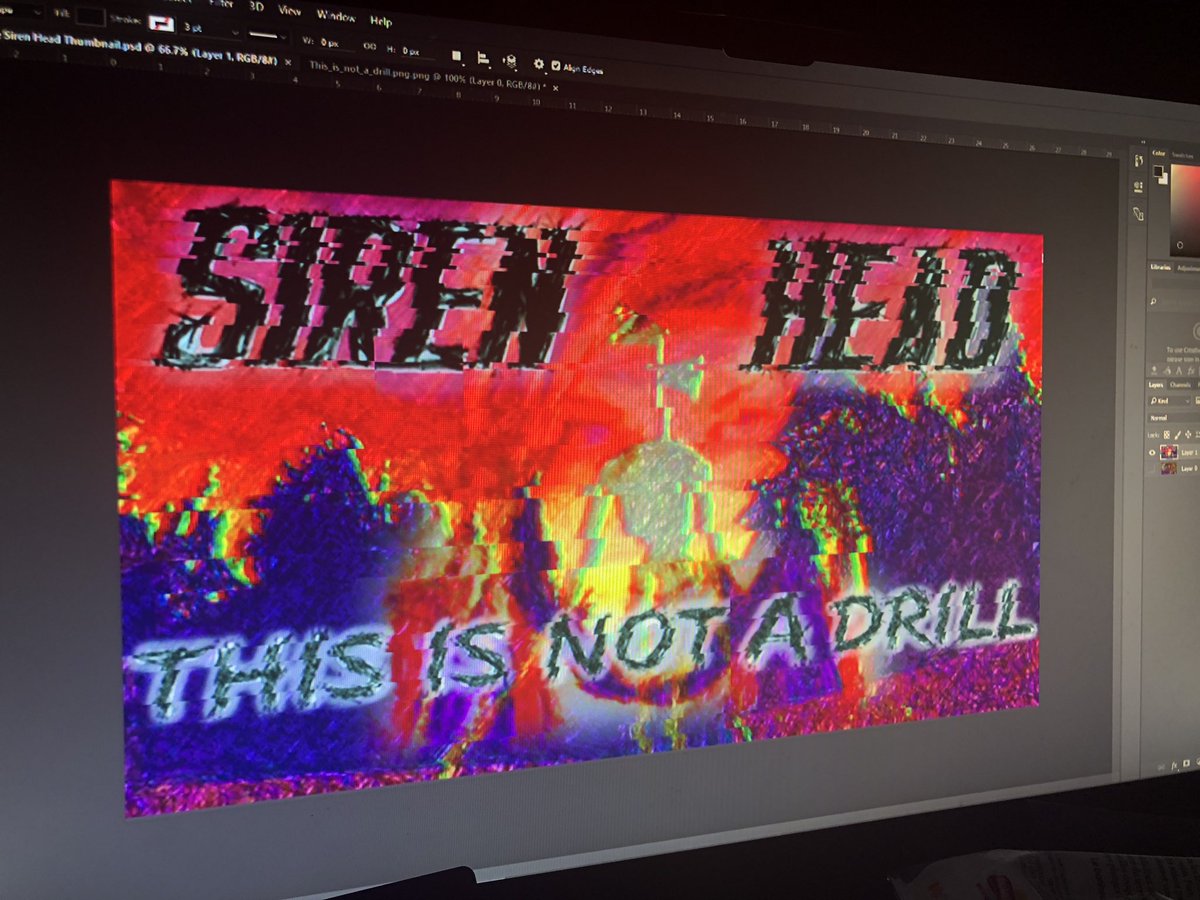Click the foreground color swatch in Color panel
The height and width of the screenshot is (900, 1200).
[x=1158, y=170]
